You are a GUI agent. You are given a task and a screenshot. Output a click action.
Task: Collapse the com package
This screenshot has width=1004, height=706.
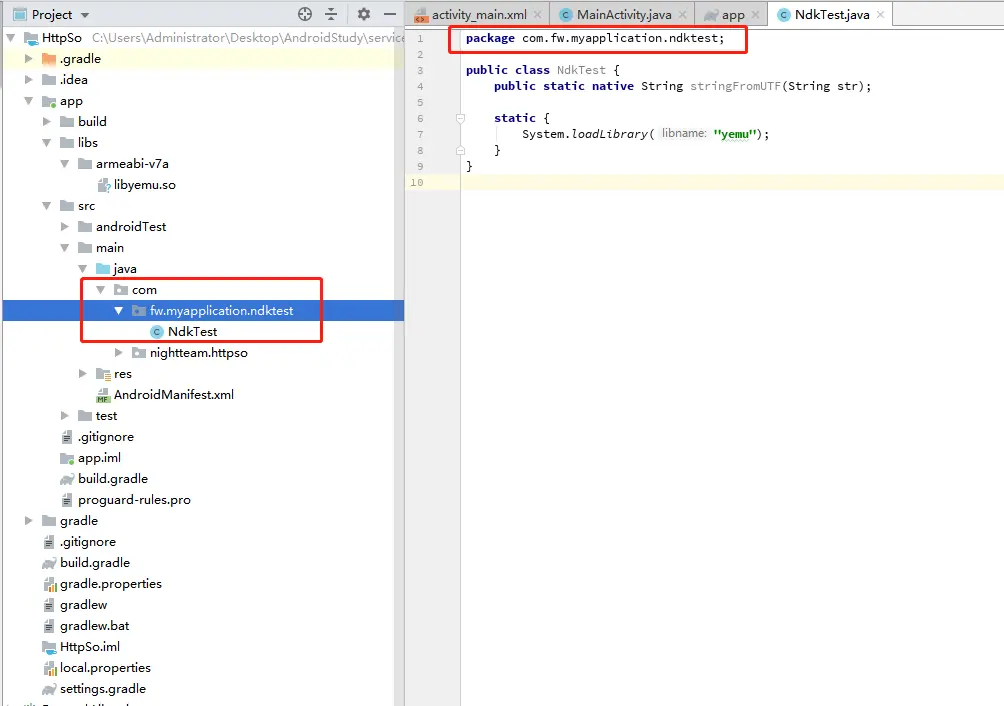click(x=100, y=290)
